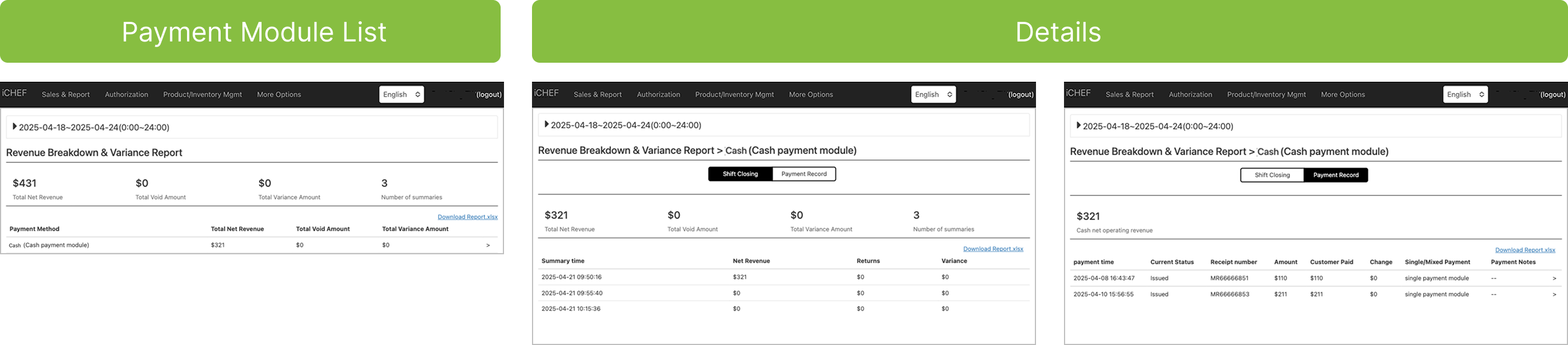This screenshot has height=345, width=1568.
Task: Open the Cash payment module row's arrow
Action: coord(488,245)
